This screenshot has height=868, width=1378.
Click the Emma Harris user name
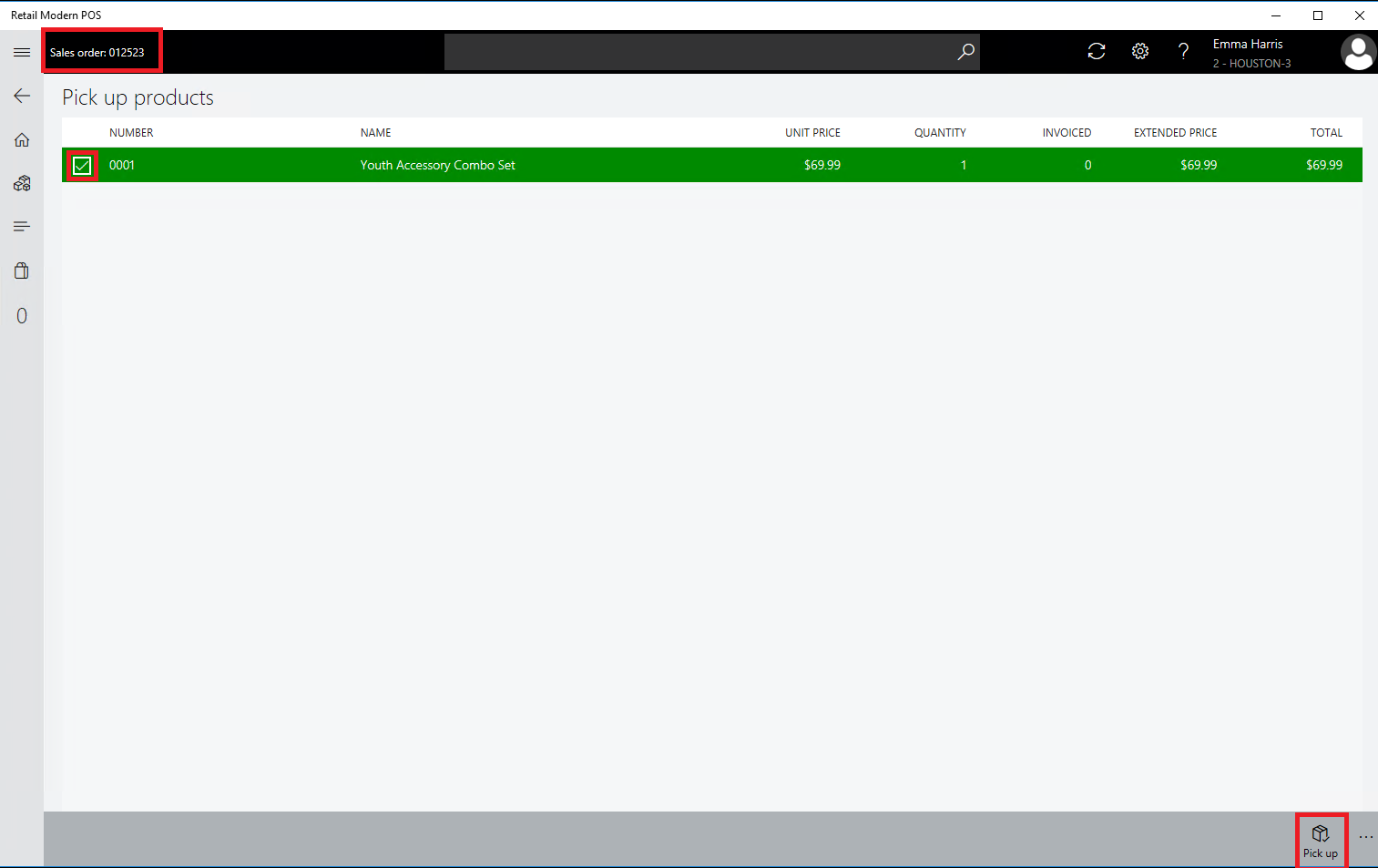click(x=1248, y=44)
